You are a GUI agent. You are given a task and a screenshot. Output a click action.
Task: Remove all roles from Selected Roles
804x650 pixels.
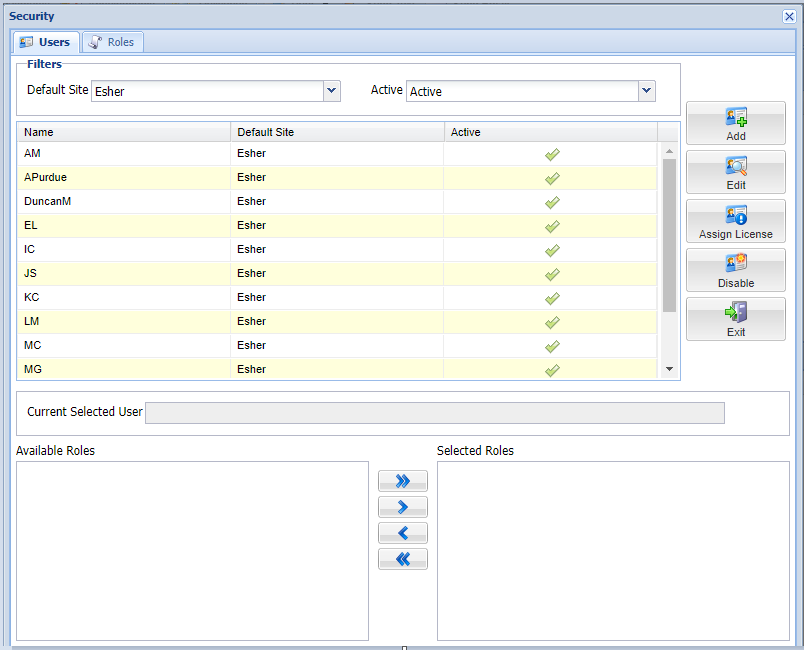click(403, 559)
